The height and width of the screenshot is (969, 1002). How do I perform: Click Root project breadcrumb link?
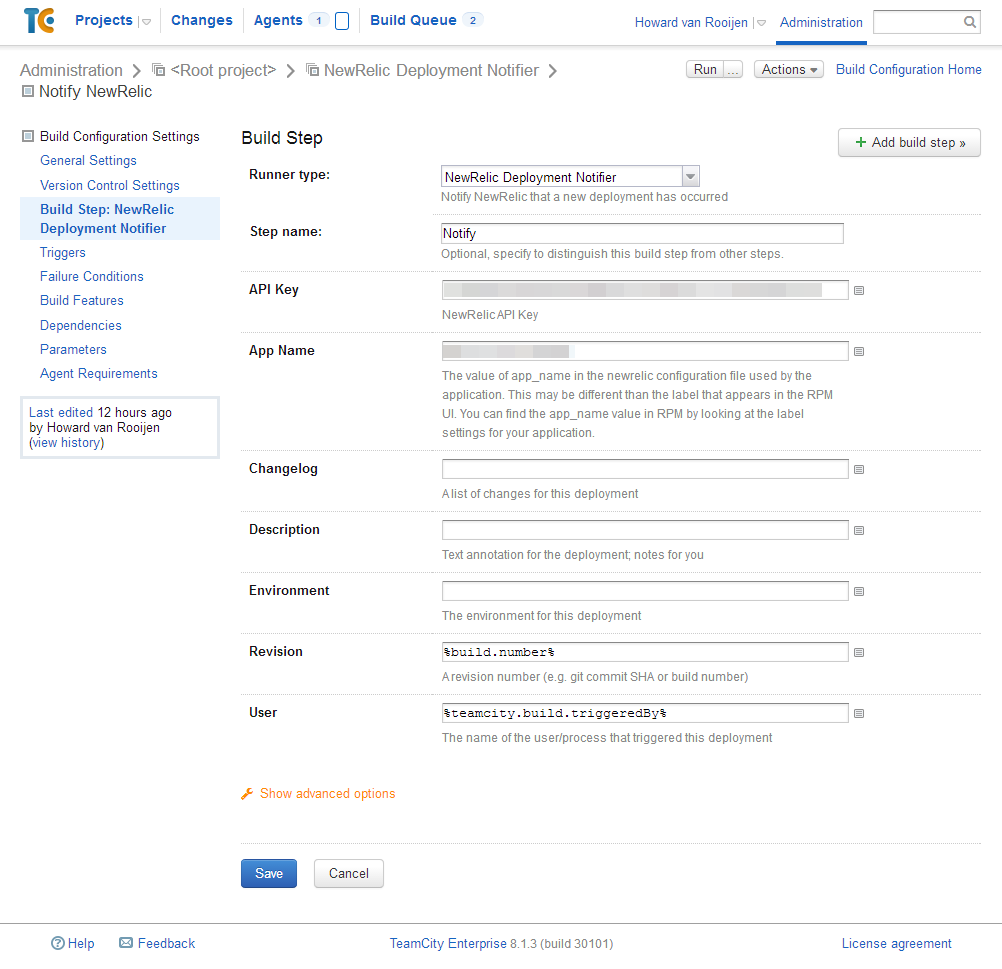pyautogui.click(x=223, y=70)
